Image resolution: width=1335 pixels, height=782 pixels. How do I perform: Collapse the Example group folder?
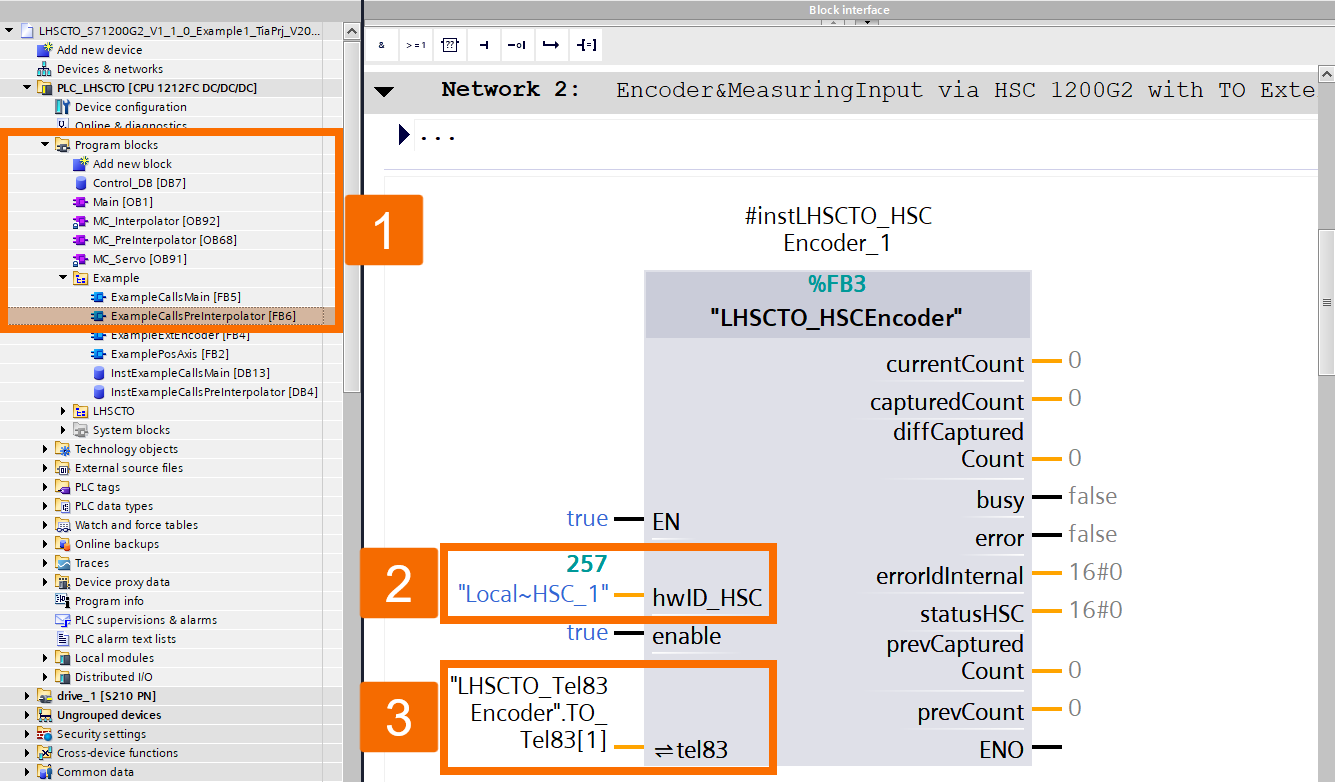63,278
